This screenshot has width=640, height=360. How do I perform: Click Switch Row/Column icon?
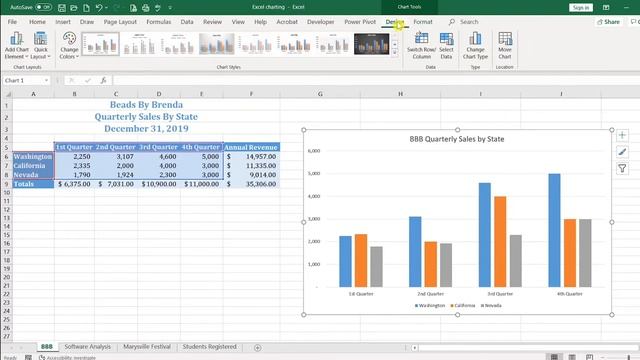click(x=422, y=45)
